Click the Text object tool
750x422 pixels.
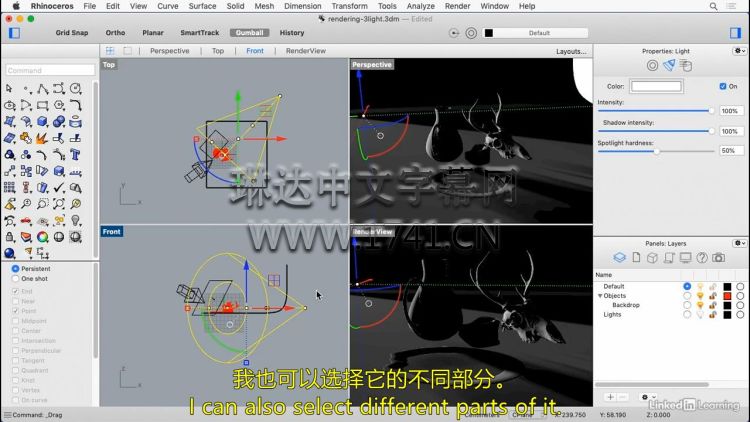point(75,155)
